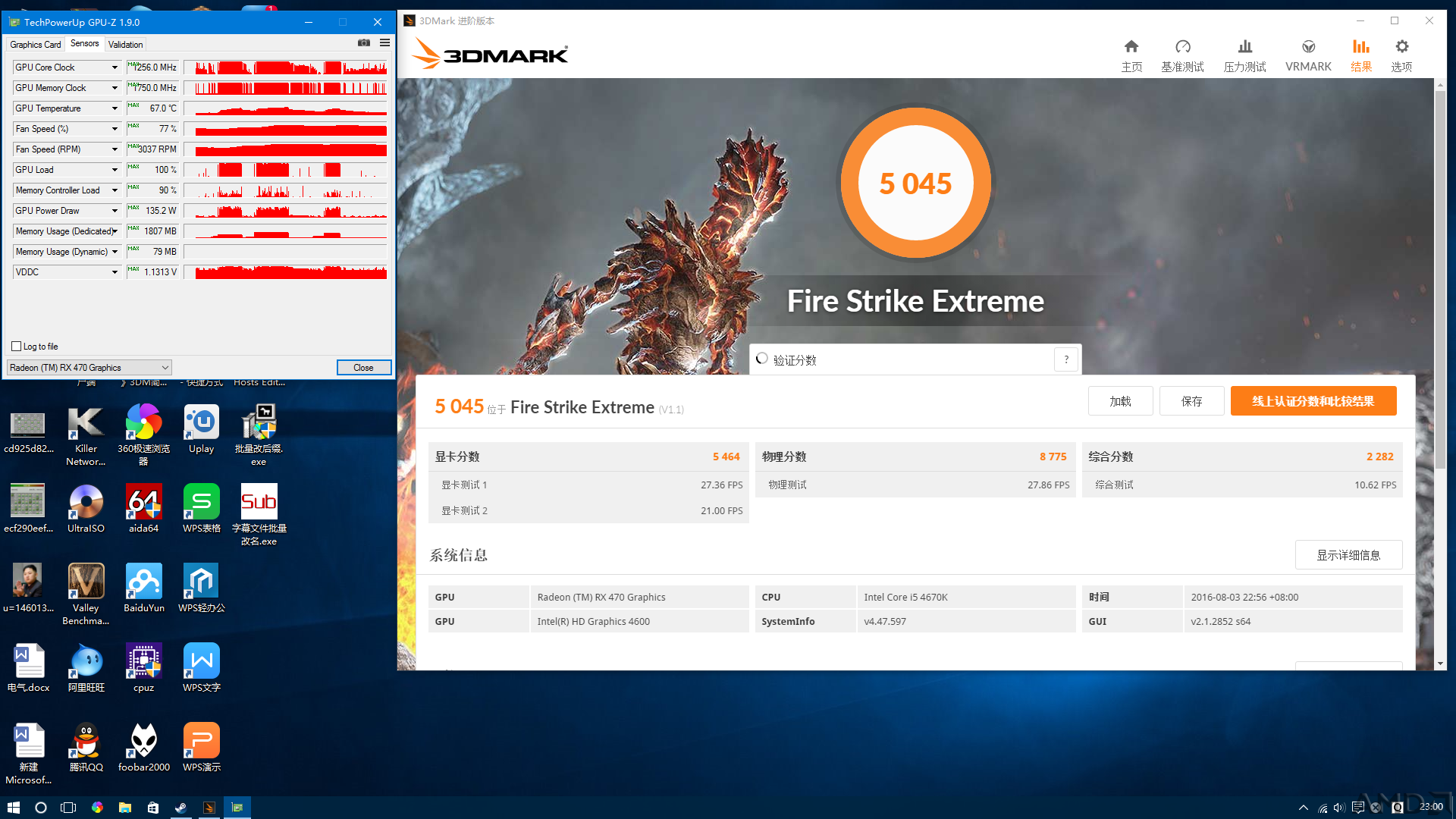Click the UltraISO desktop icon

[86, 509]
